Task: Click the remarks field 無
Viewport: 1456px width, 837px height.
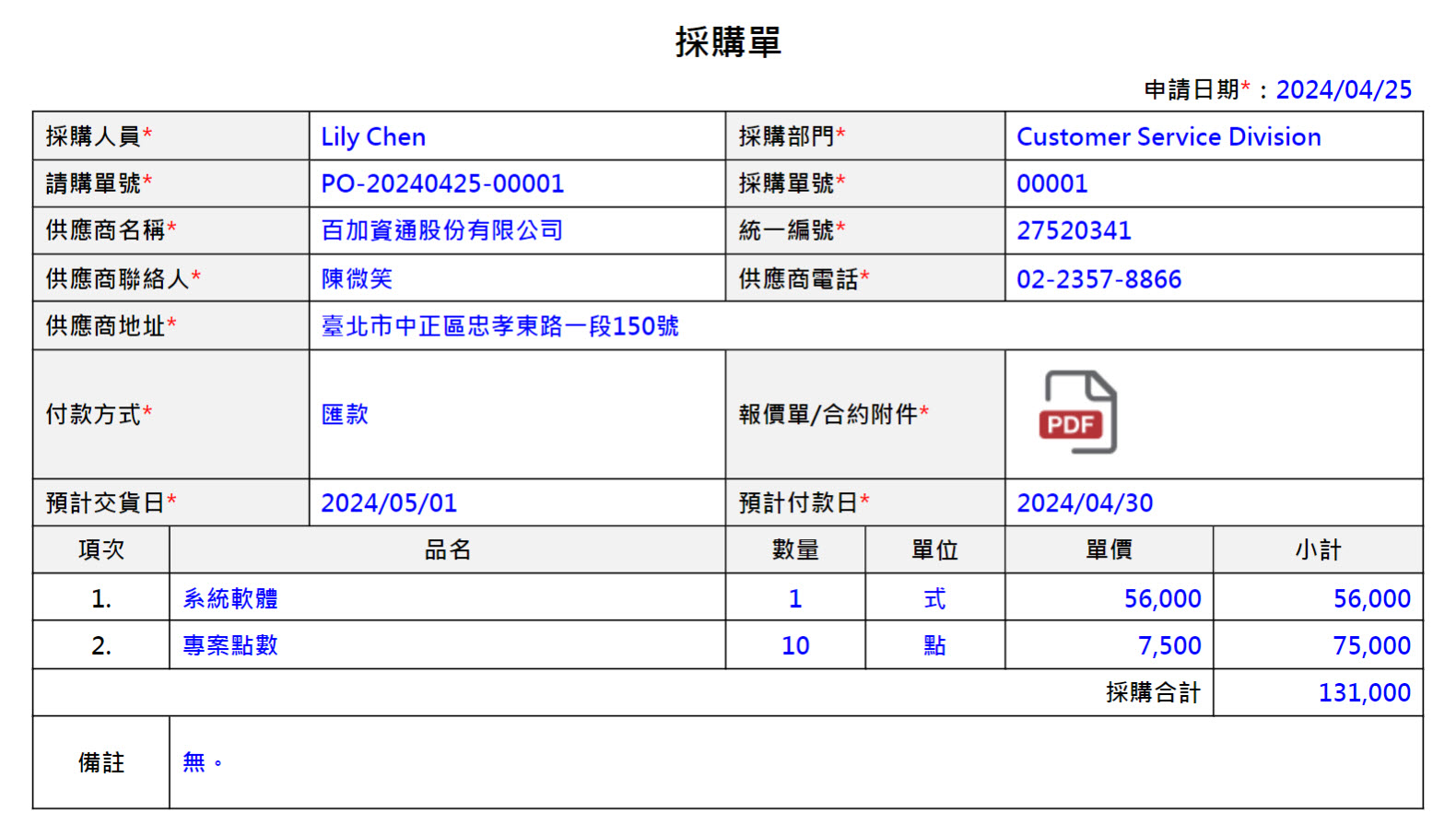Action: pyautogui.click(x=194, y=762)
